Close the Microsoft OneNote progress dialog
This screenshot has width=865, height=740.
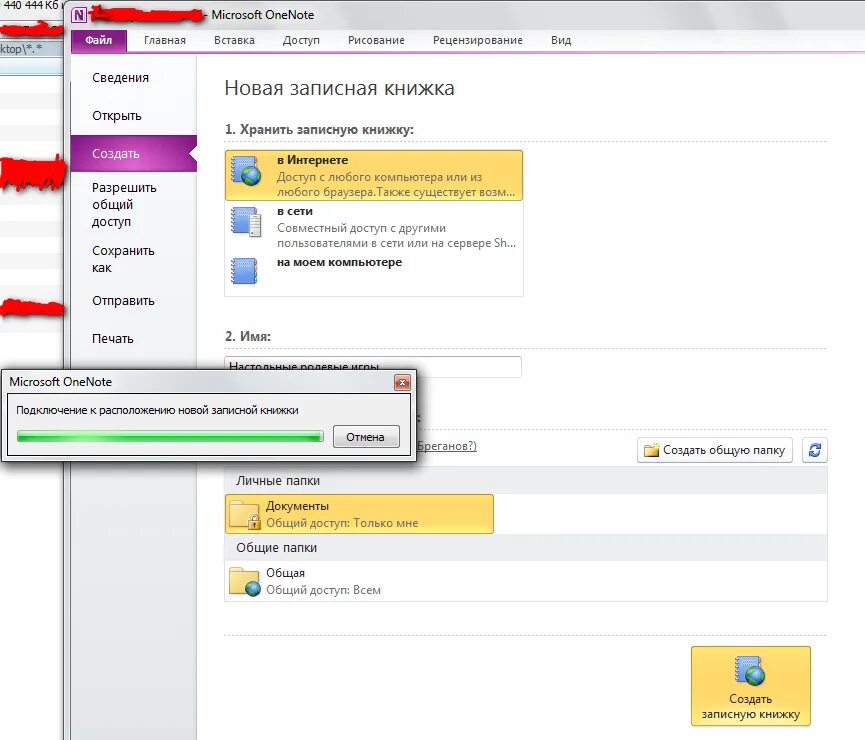point(402,382)
